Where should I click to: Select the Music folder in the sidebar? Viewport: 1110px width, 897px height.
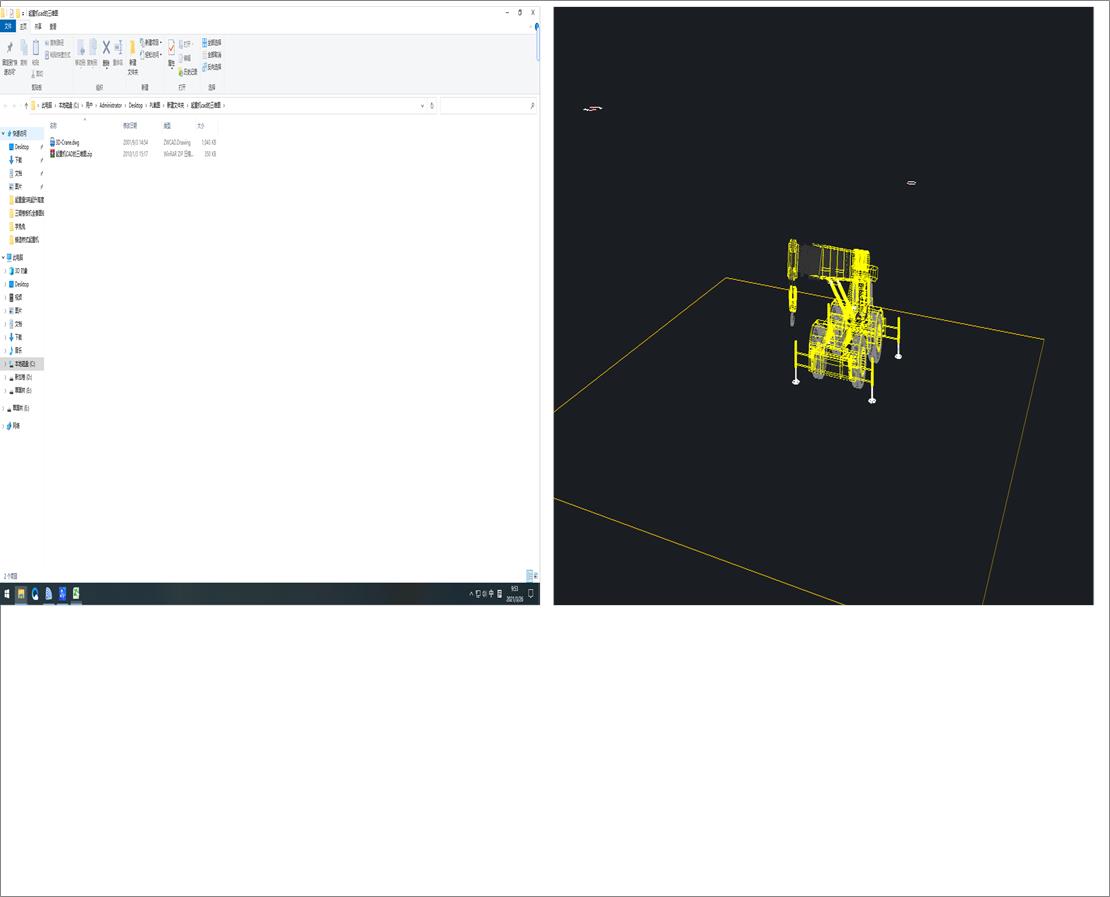tap(18, 350)
